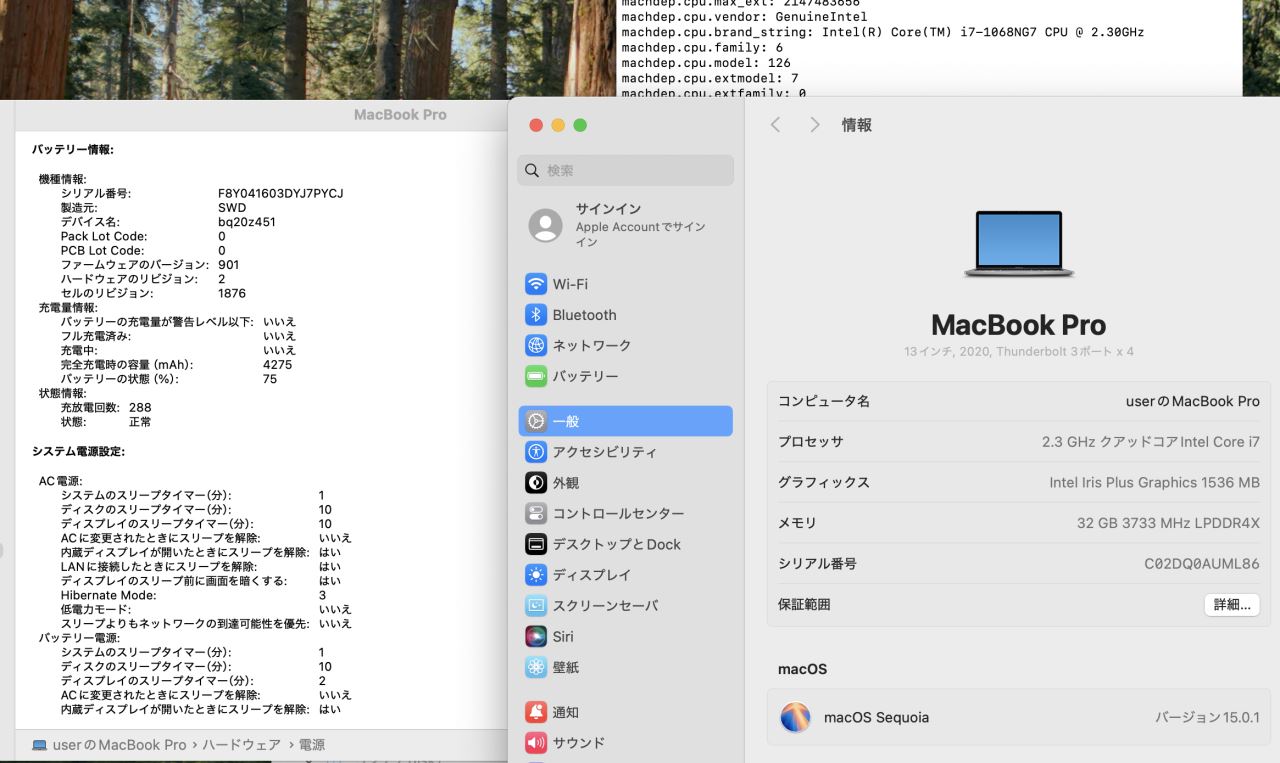Click the グラフィックス value Intel Iris Plus Graphics
Viewport: 1280px width, 763px height.
pyautogui.click(x=1154, y=482)
